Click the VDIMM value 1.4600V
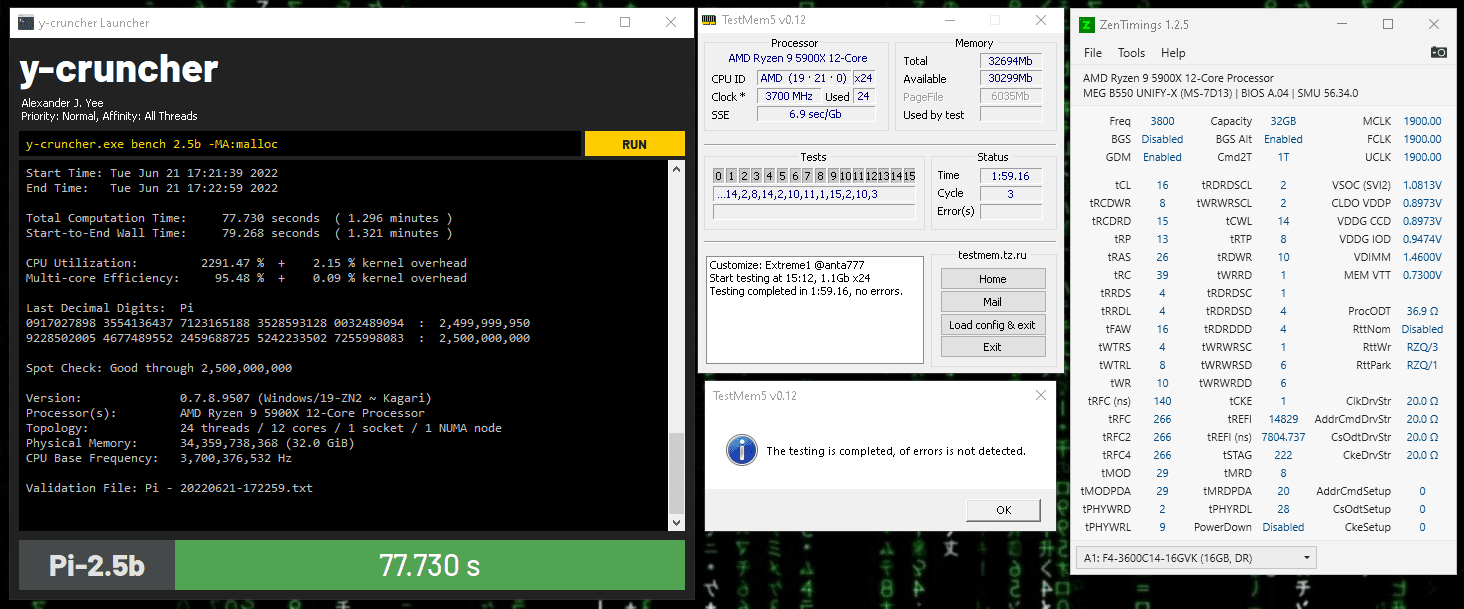This screenshot has height=609, width=1464. tap(1421, 257)
